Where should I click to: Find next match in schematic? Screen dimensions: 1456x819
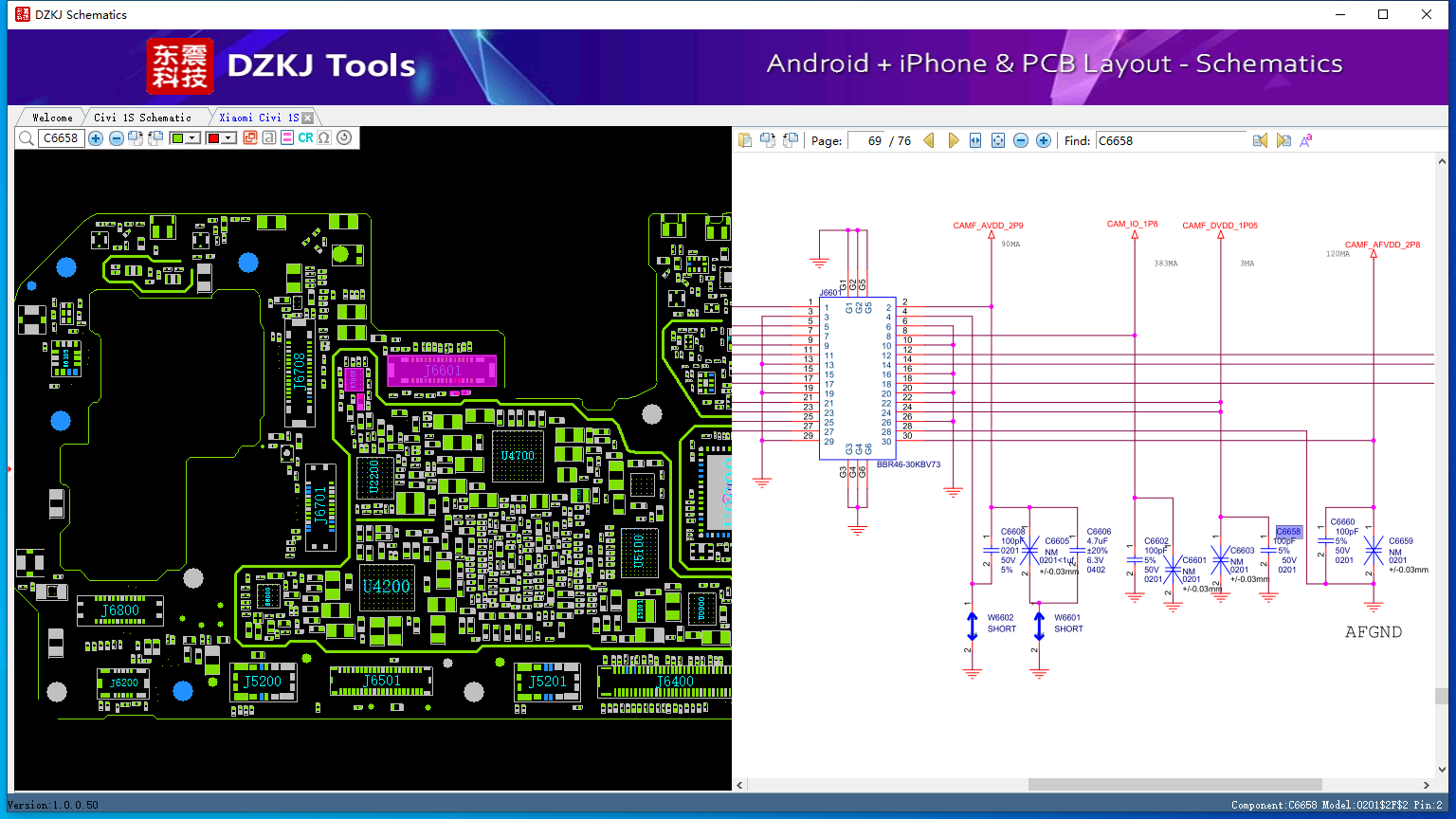[1283, 140]
